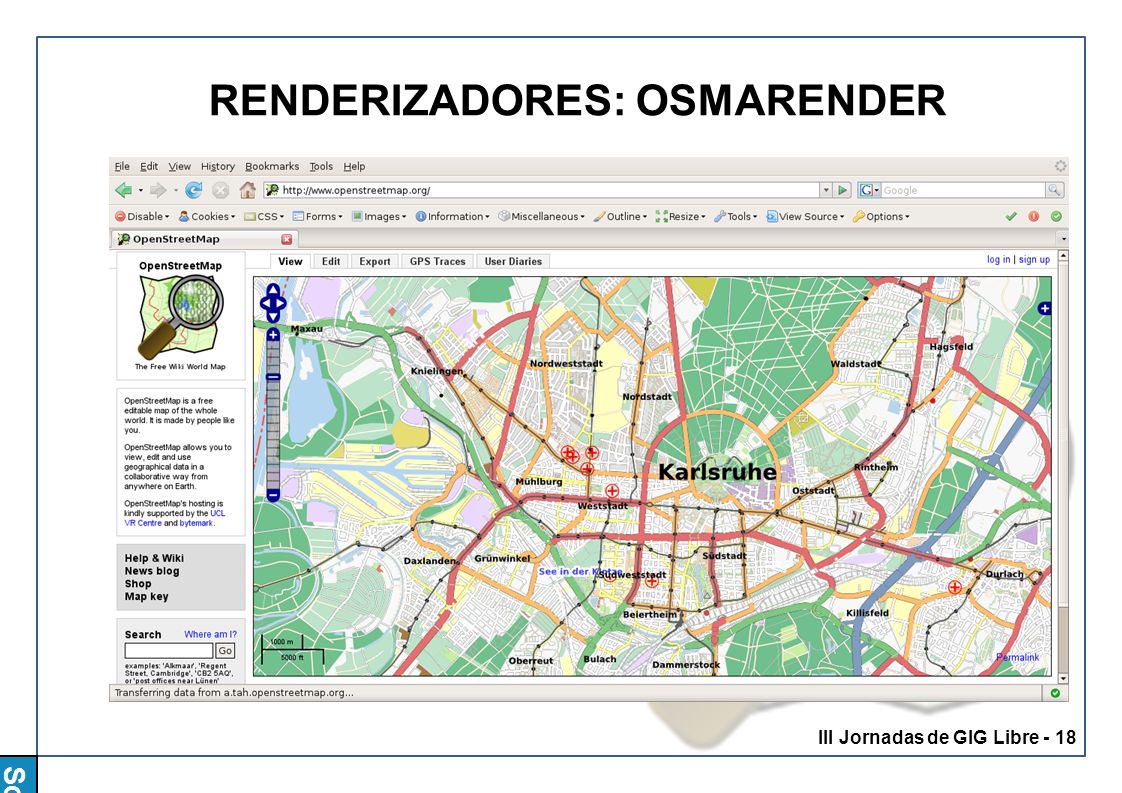
Task: Open the Bookmarks menu
Action: [272, 166]
